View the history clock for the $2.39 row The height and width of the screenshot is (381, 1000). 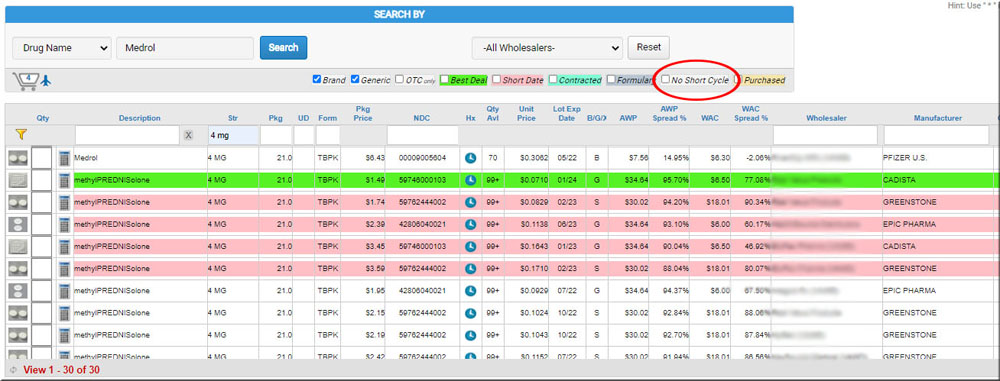(x=471, y=225)
